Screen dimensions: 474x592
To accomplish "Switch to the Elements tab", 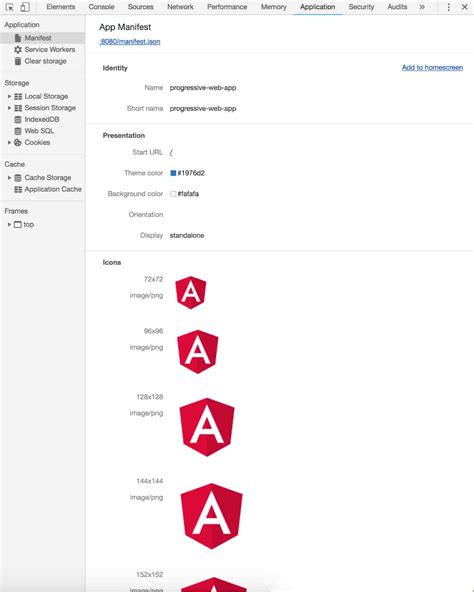I will click(x=61, y=7).
